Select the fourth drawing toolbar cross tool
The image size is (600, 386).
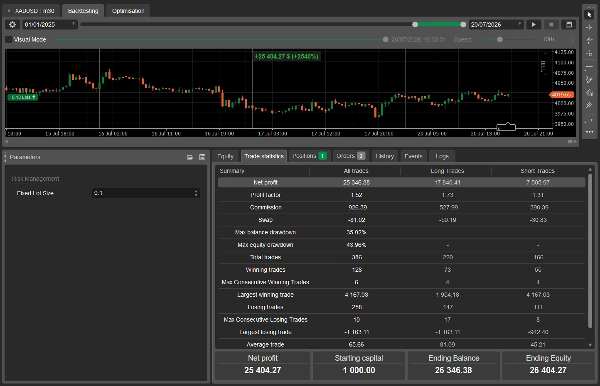click(589, 53)
